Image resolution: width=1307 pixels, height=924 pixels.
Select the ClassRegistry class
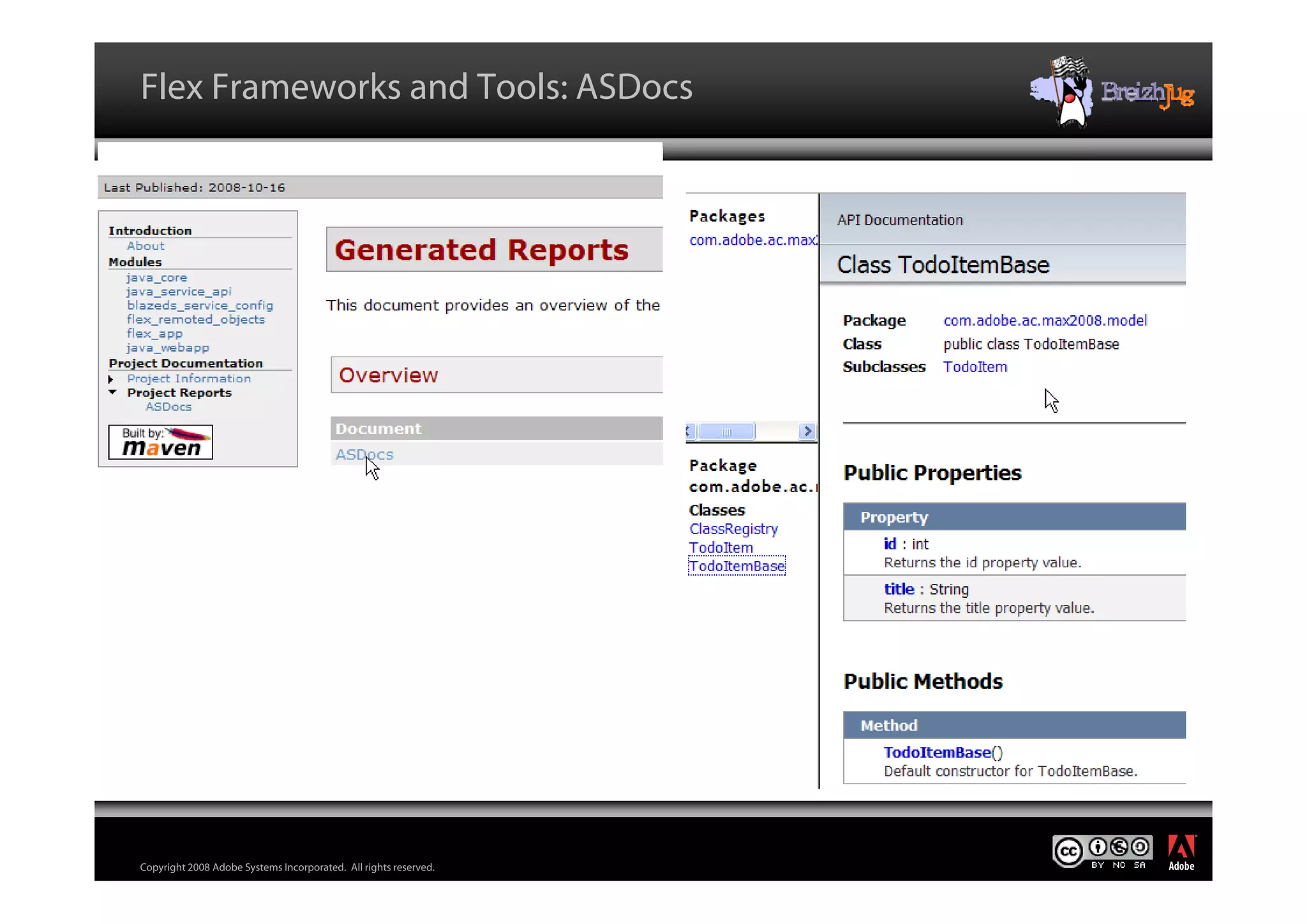(733, 529)
